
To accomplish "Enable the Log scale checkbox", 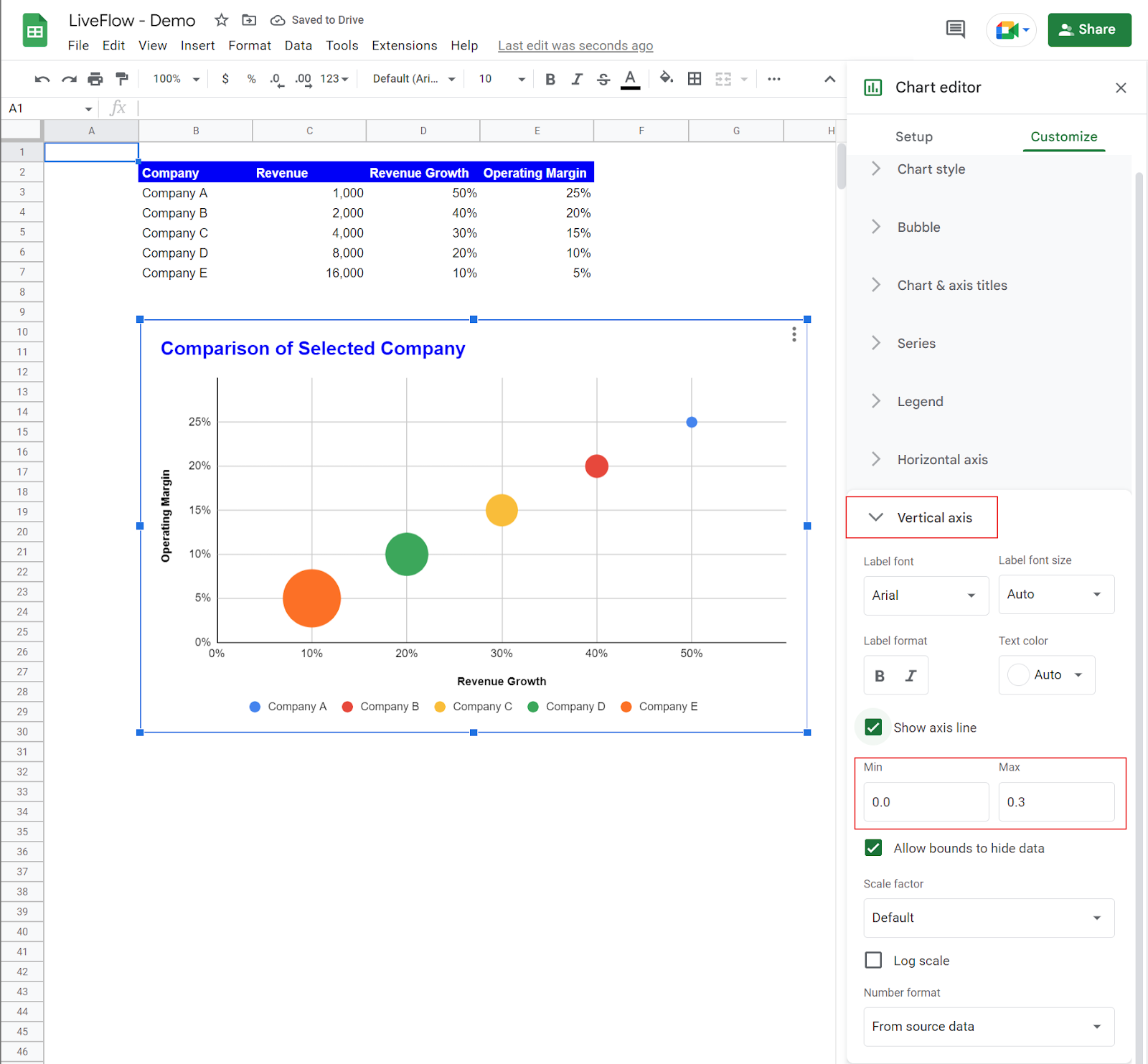I will [873, 960].
